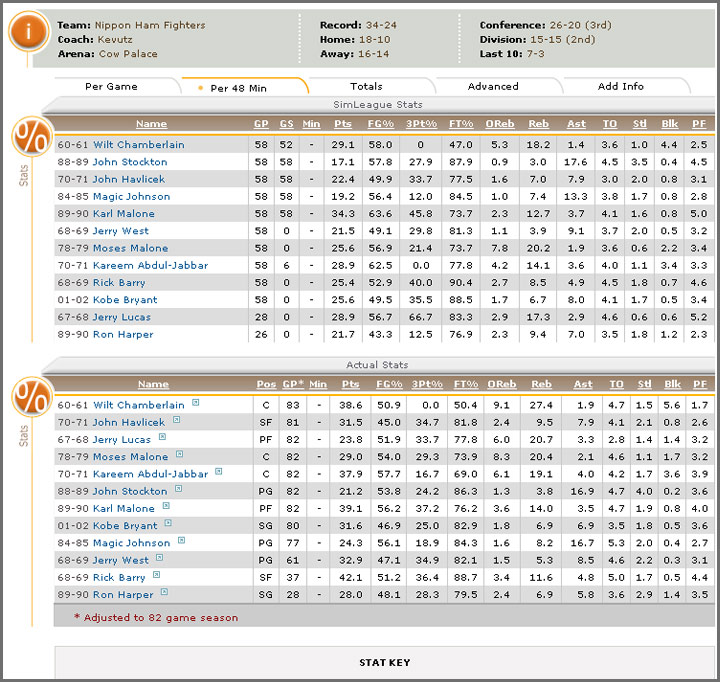Open the popup icon next to Rick Barry
The image size is (720, 682).
155,577
